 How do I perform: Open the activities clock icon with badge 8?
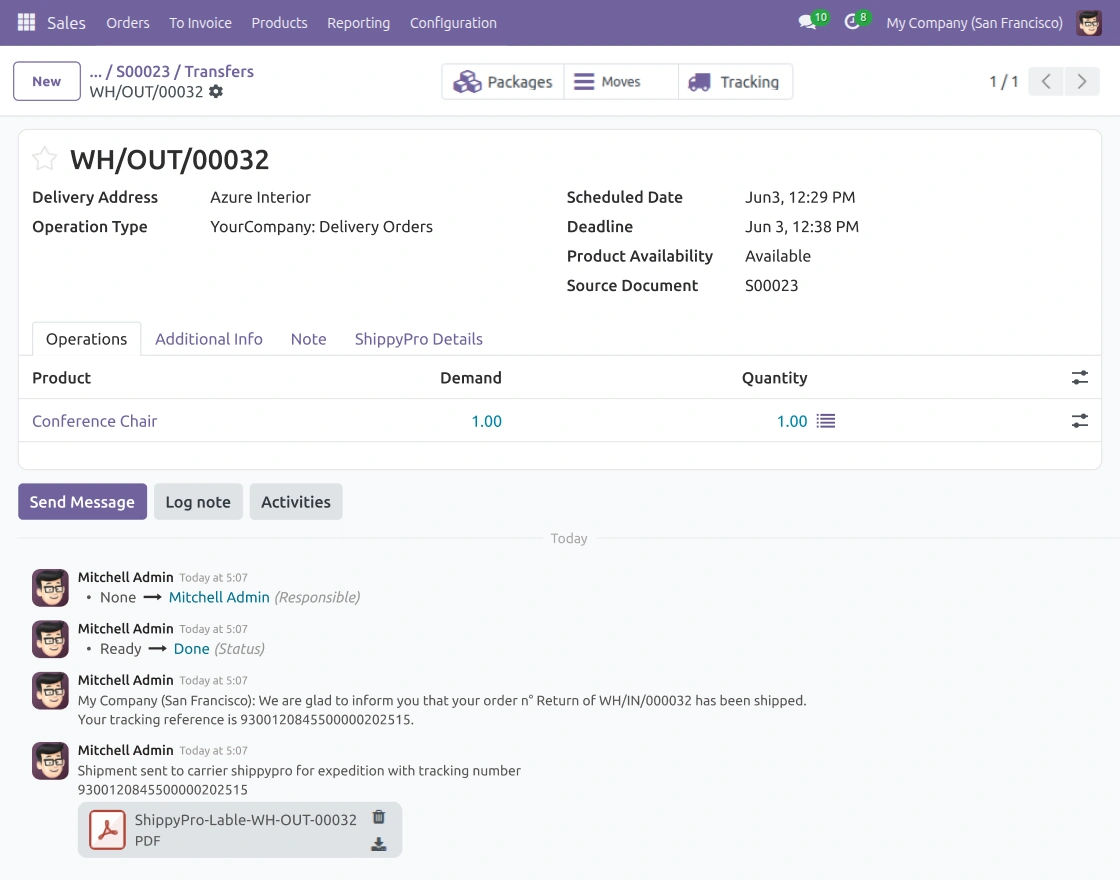(851, 22)
